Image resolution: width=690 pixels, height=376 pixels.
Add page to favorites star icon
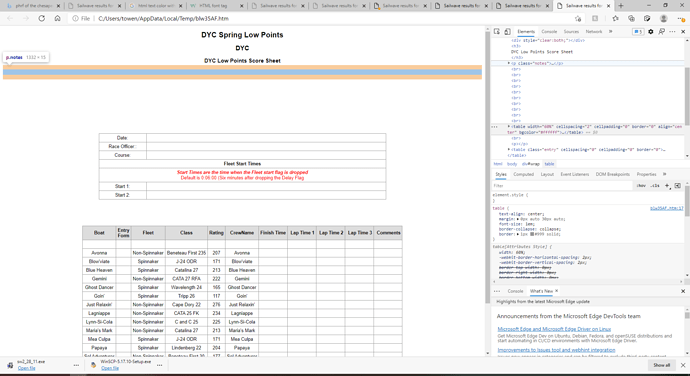pos(578,18)
